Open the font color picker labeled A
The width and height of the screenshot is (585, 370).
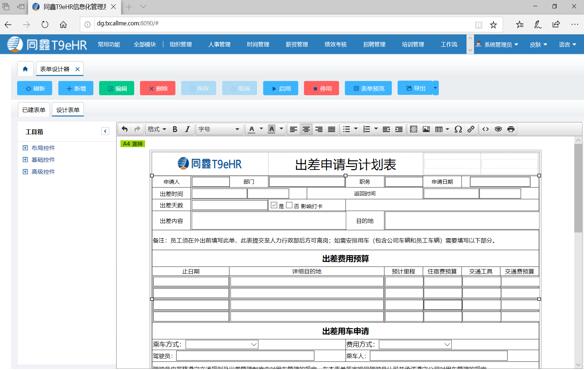tap(251, 129)
